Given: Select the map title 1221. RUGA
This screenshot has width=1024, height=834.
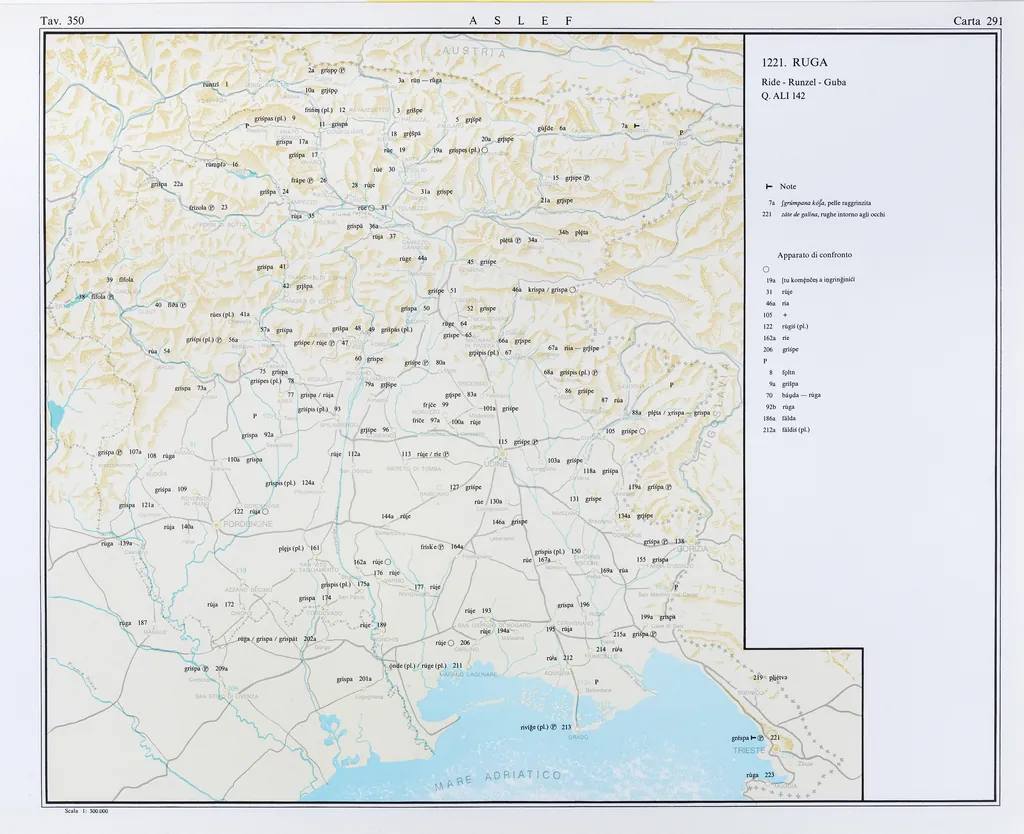Looking at the screenshot, I should 794,62.
